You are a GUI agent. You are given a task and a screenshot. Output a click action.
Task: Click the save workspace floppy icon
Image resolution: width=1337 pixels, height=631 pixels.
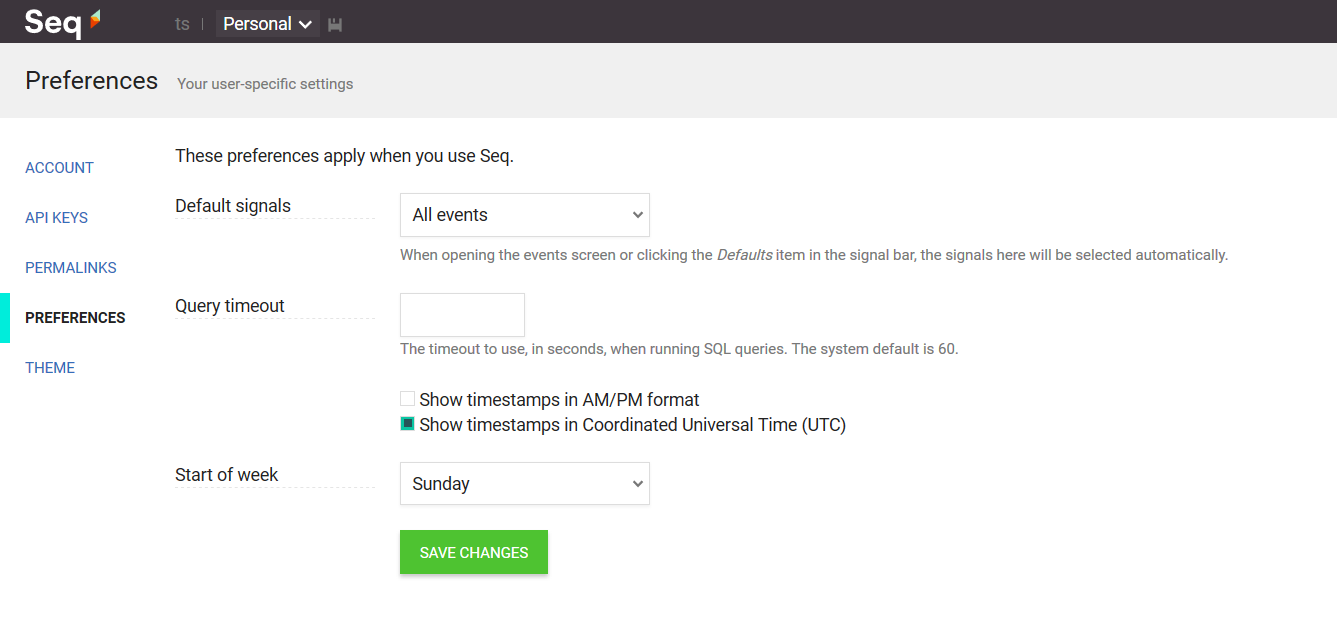[x=335, y=24]
